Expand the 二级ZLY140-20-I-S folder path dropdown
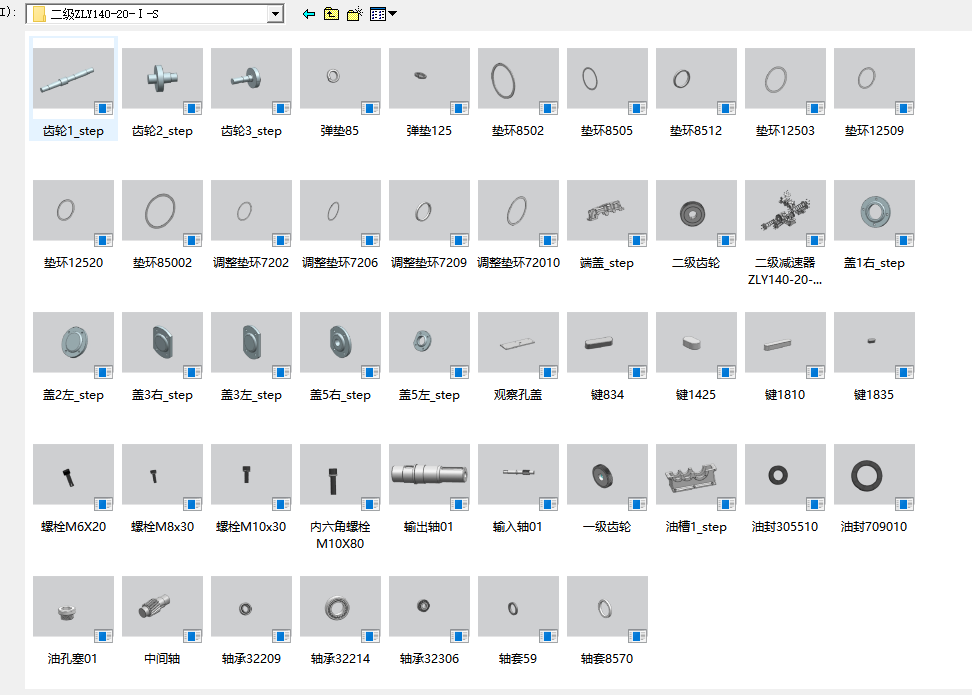The height and width of the screenshot is (695, 972). pos(275,14)
